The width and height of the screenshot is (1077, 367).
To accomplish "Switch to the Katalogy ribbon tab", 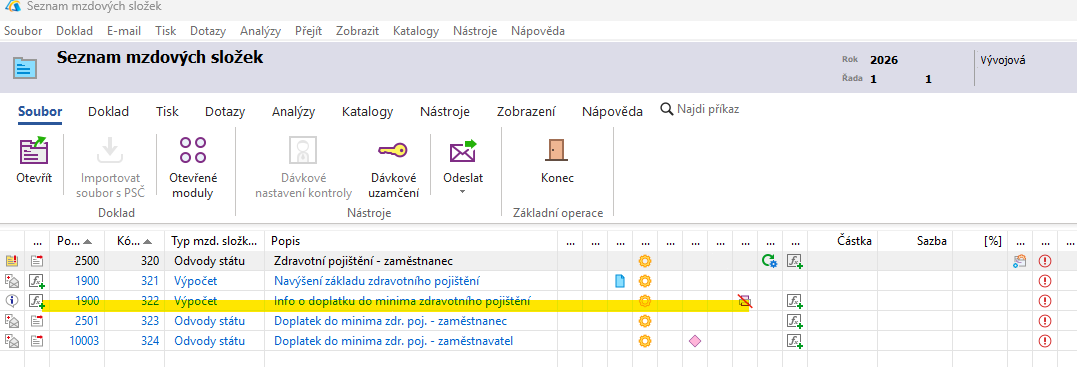I will (x=367, y=111).
